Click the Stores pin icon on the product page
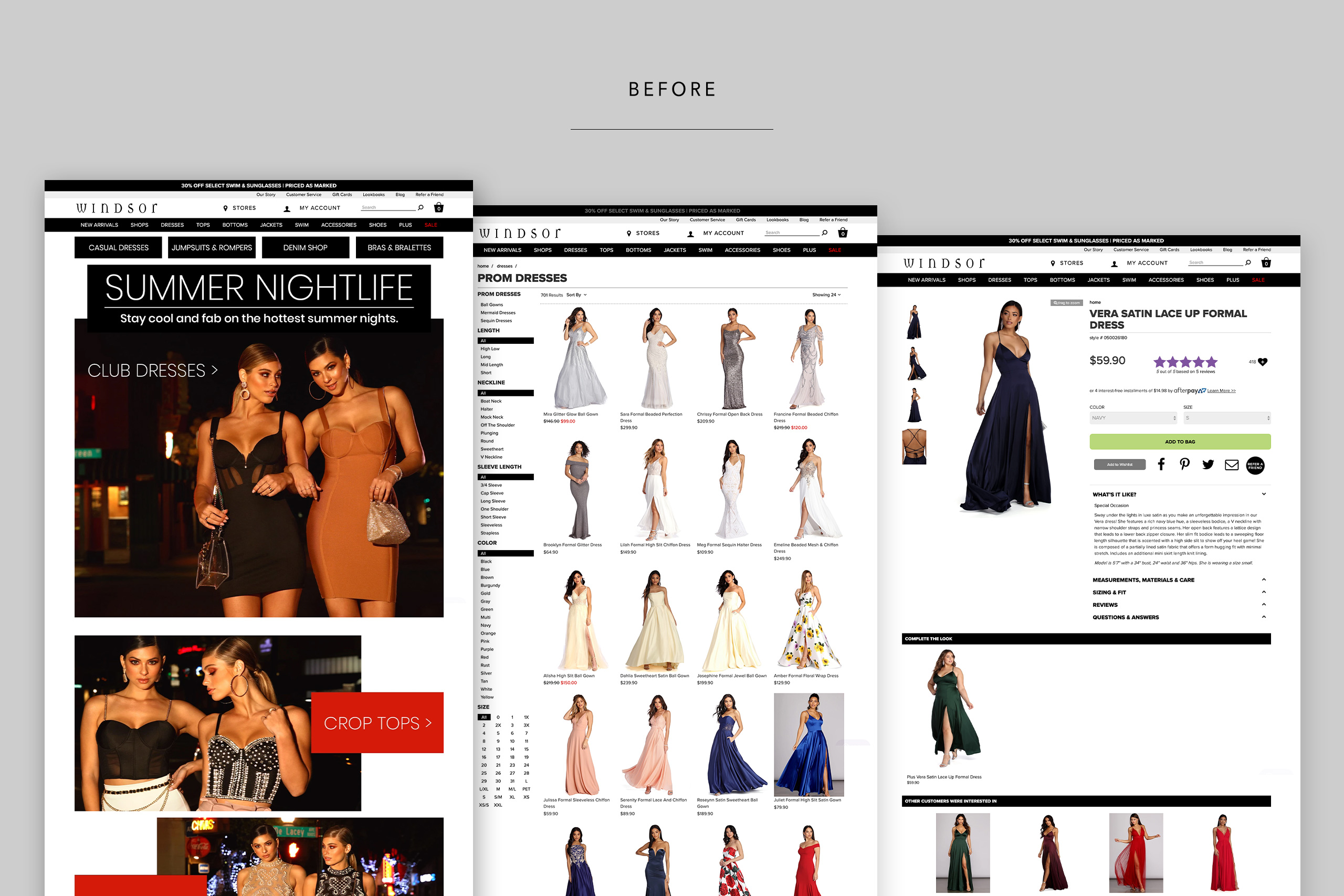The image size is (1344, 896). pyautogui.click(x=1053, y=263)
